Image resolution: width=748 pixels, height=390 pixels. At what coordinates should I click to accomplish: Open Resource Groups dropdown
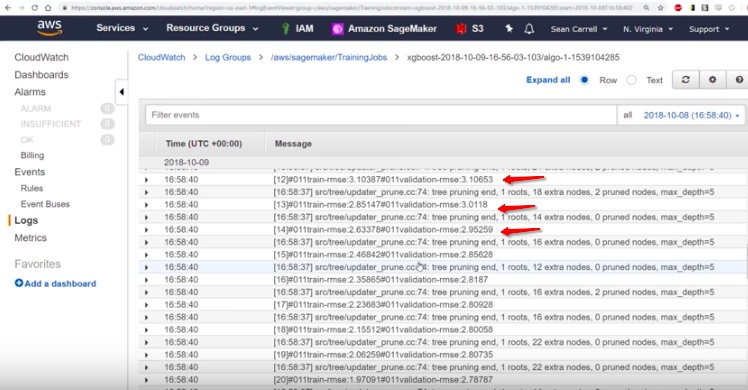click(x=212, y=28)
